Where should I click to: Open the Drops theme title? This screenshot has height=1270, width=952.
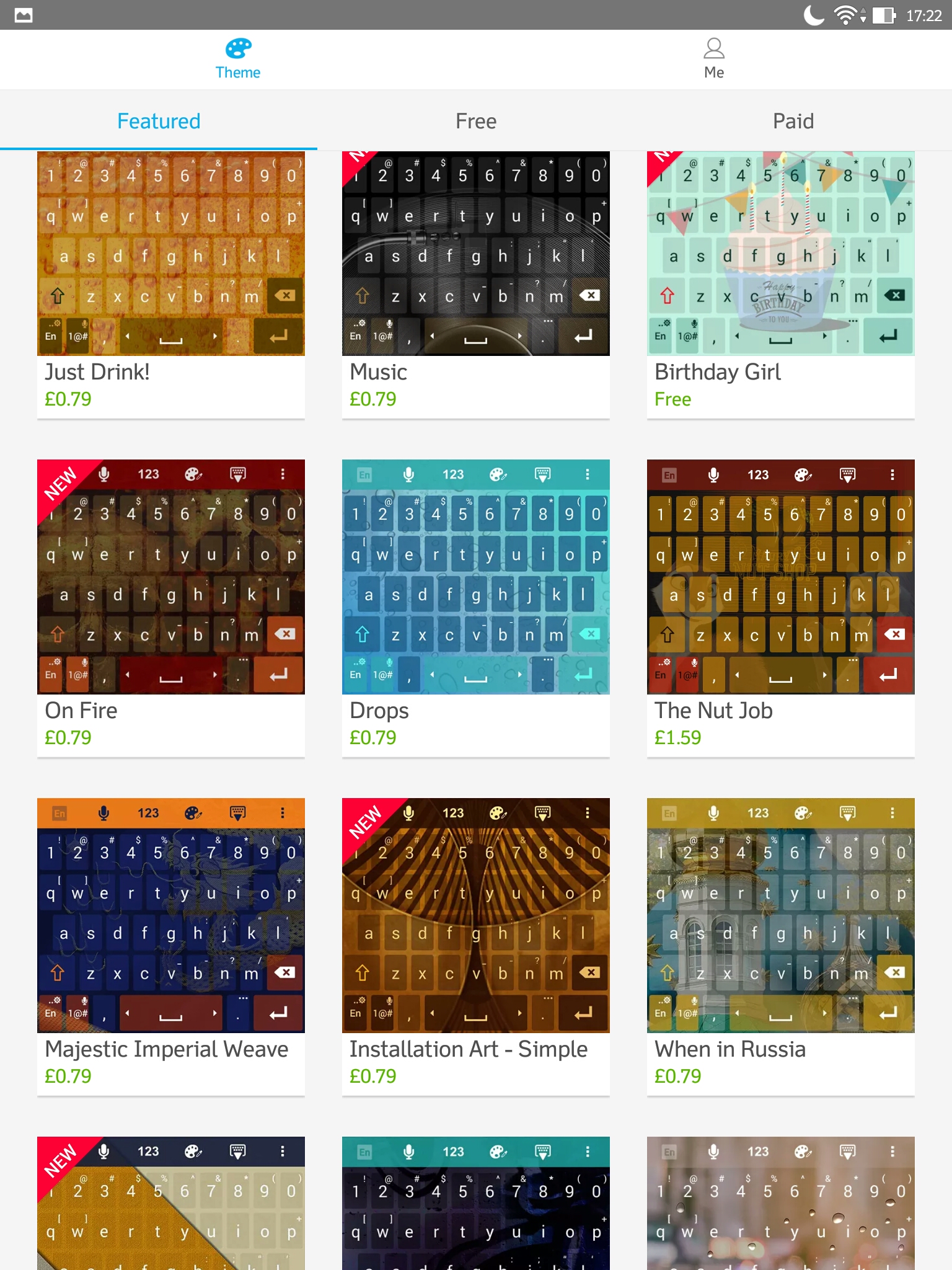379,711
